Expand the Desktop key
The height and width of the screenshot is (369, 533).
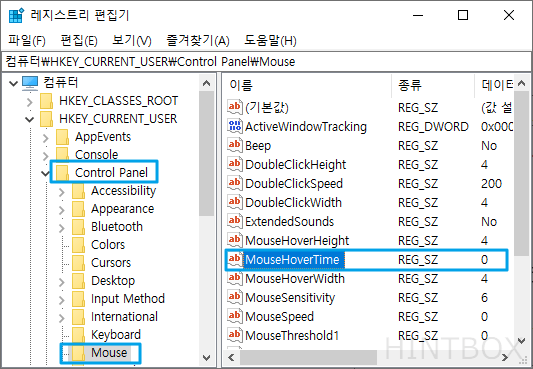pyautogui.click(x=62, y=282)
